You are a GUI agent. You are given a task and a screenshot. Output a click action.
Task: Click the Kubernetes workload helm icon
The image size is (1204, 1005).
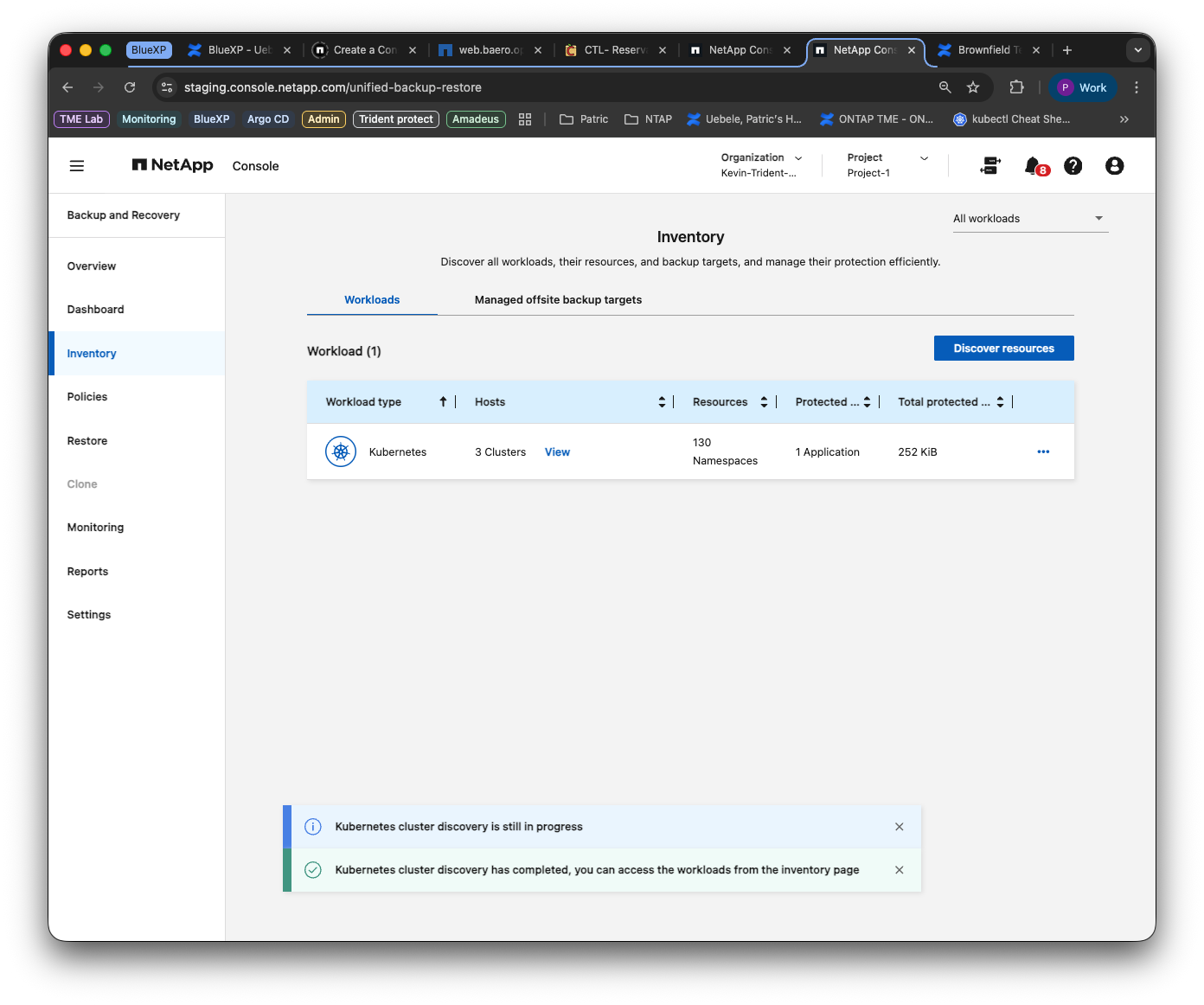pos(341,451)
